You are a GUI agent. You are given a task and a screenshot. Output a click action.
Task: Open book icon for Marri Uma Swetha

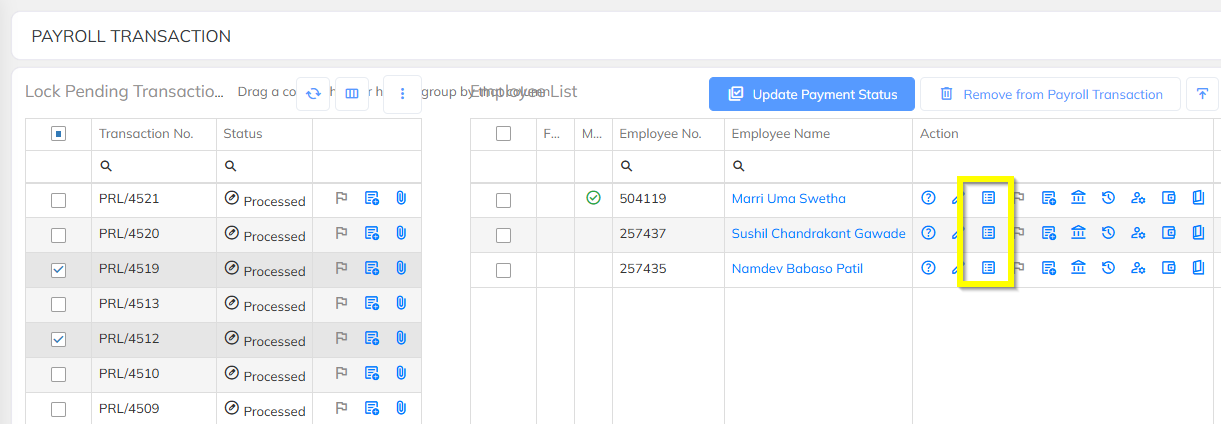click(1198, 198)
